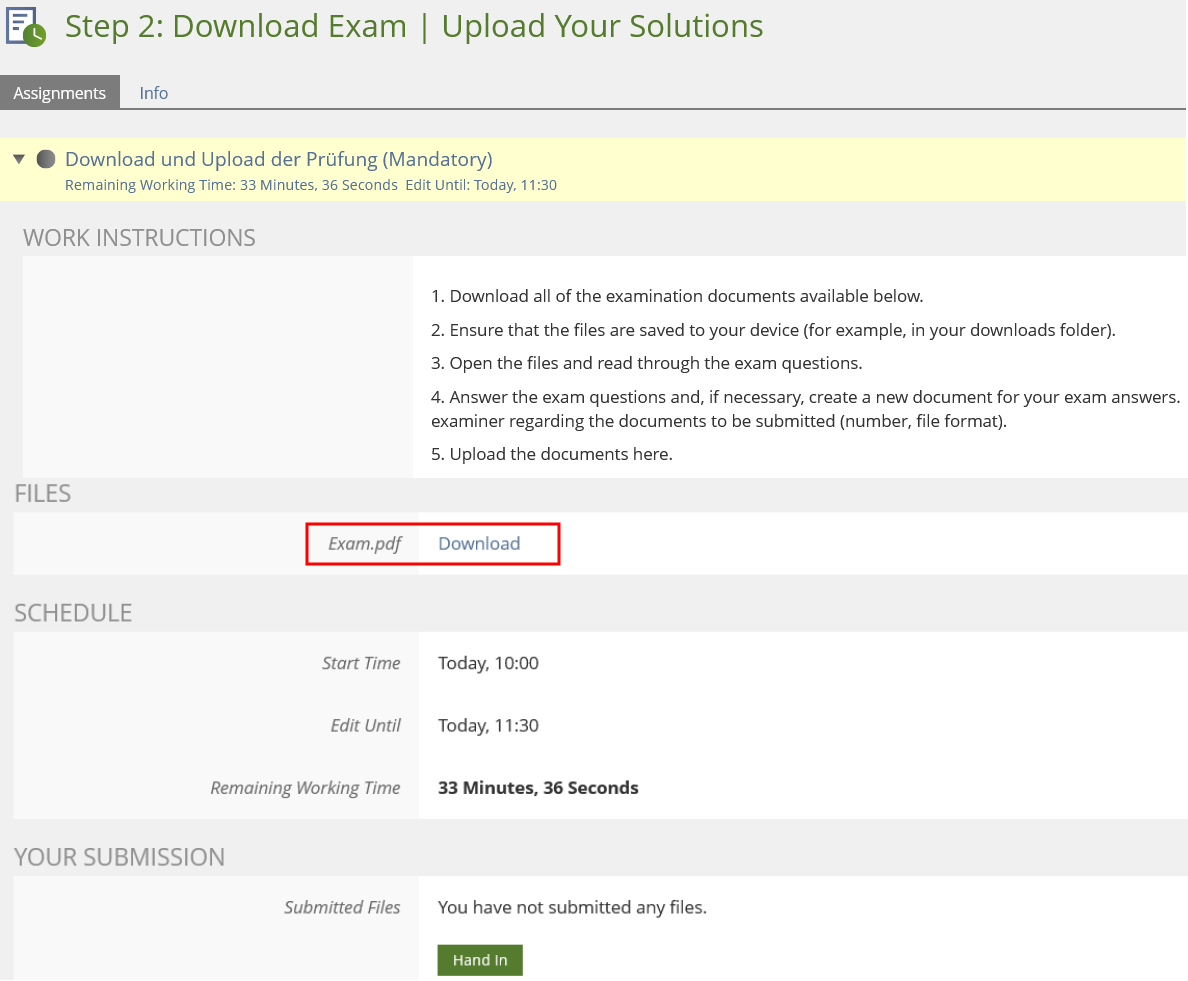Screen dimensions: 1188x981
Task: Click the Exam.pdf file name label
Action: (x=364, y=544)
